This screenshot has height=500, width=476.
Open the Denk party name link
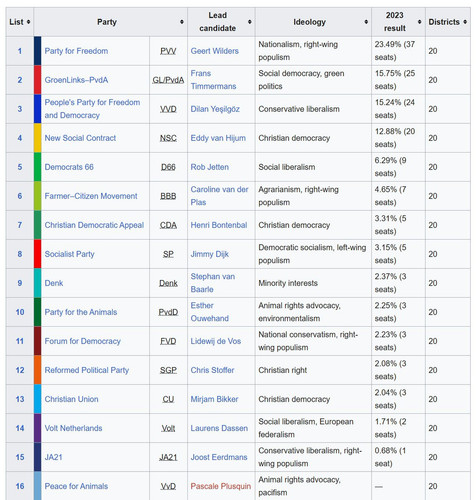54,283
